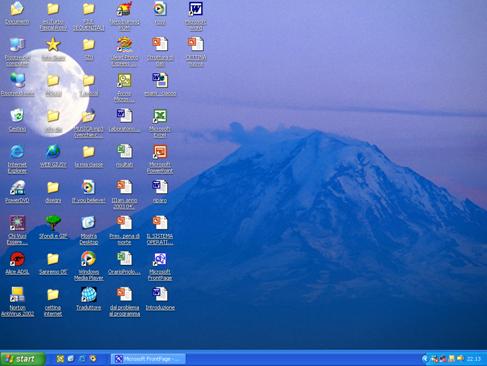This screenshot has height=366, width=487.
Task: Open the Introduzione Word document
Action: point(160,294)
